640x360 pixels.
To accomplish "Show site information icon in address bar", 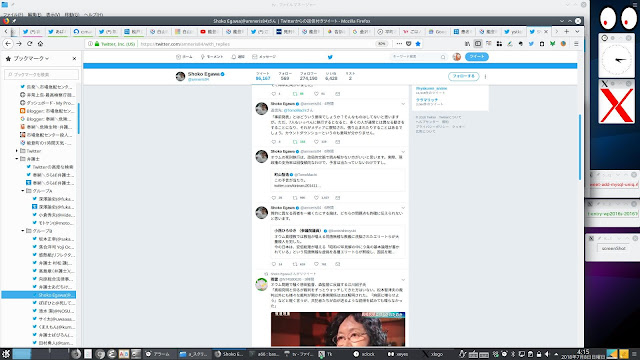I will [90, 44].
